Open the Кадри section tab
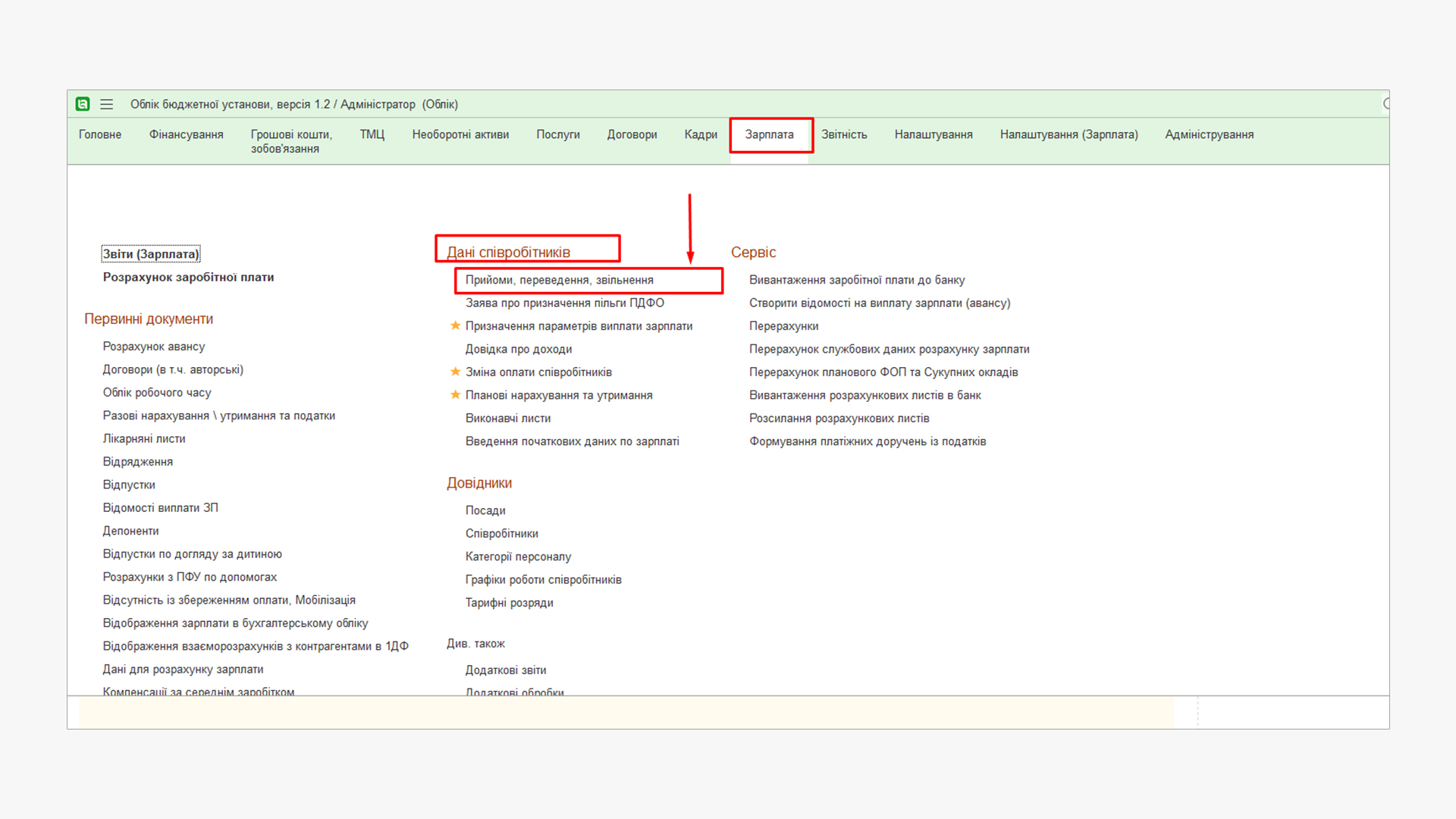Viewport: 1456px width, 819px height. point(700,134)
